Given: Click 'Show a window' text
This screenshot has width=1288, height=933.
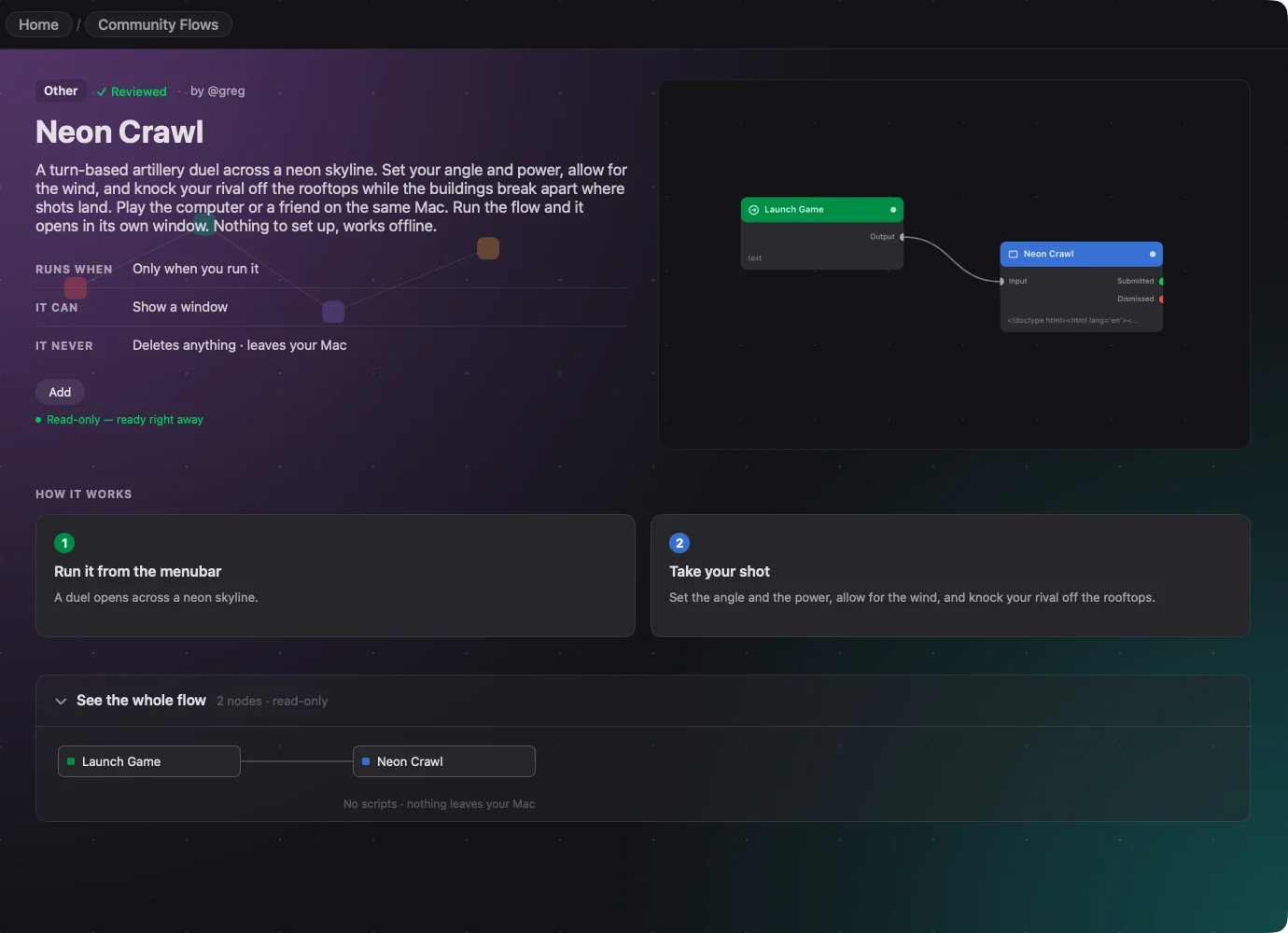Looking at the screenshot, I should tap(180, 307).
